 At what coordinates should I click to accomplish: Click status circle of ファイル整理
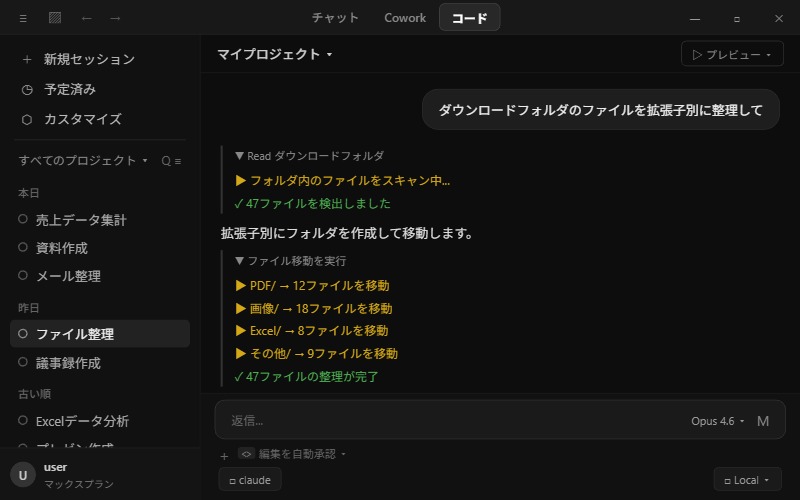[x=23, y=333]
